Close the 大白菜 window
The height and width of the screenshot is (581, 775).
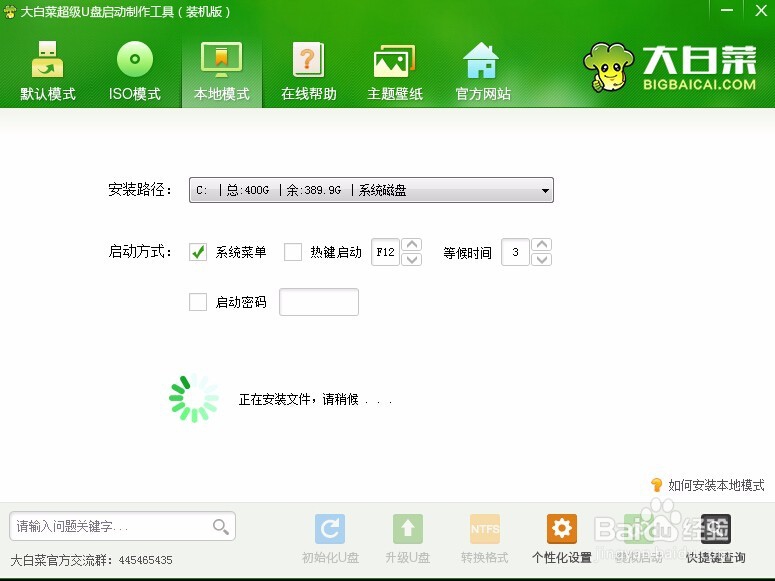[x=761, y=10]
